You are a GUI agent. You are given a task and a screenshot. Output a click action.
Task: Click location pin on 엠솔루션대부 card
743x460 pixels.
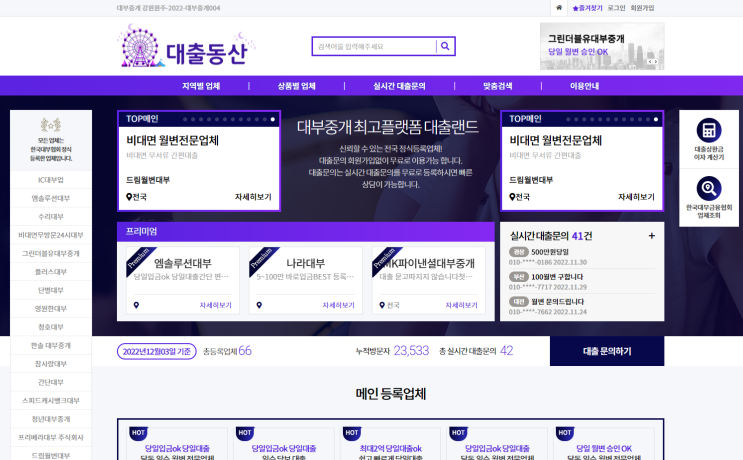click(x=136, y=305)
